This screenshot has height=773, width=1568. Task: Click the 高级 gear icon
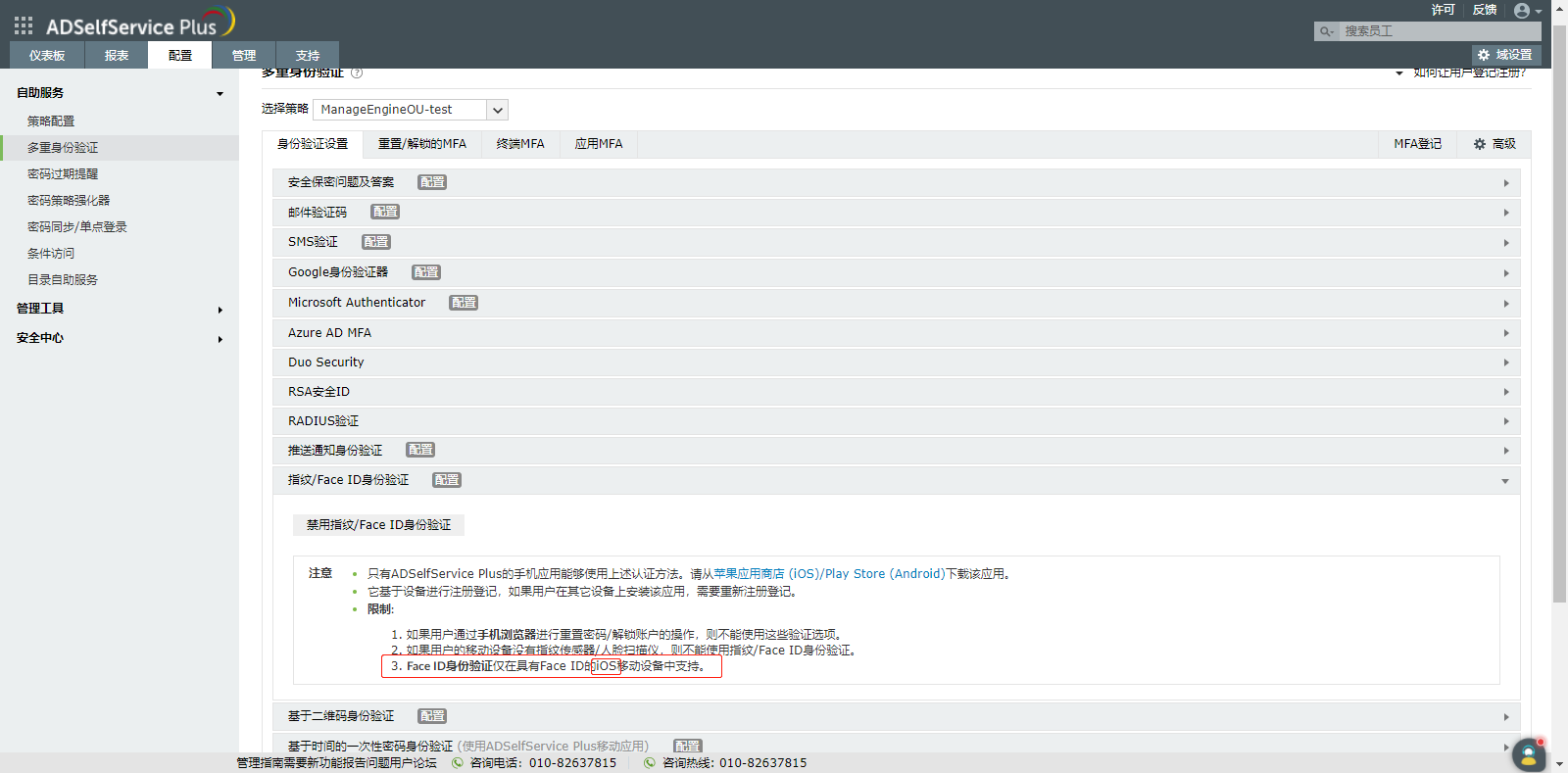coord(1480,144)
